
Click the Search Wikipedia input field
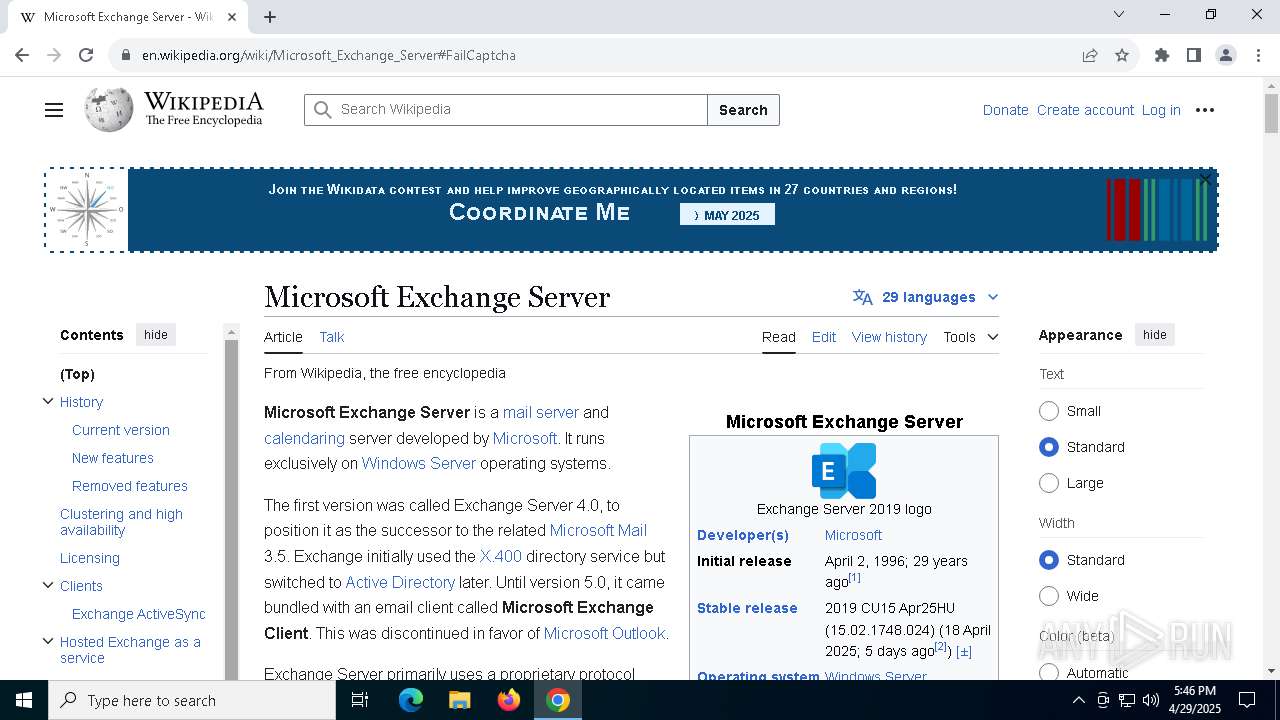[506, 110]
